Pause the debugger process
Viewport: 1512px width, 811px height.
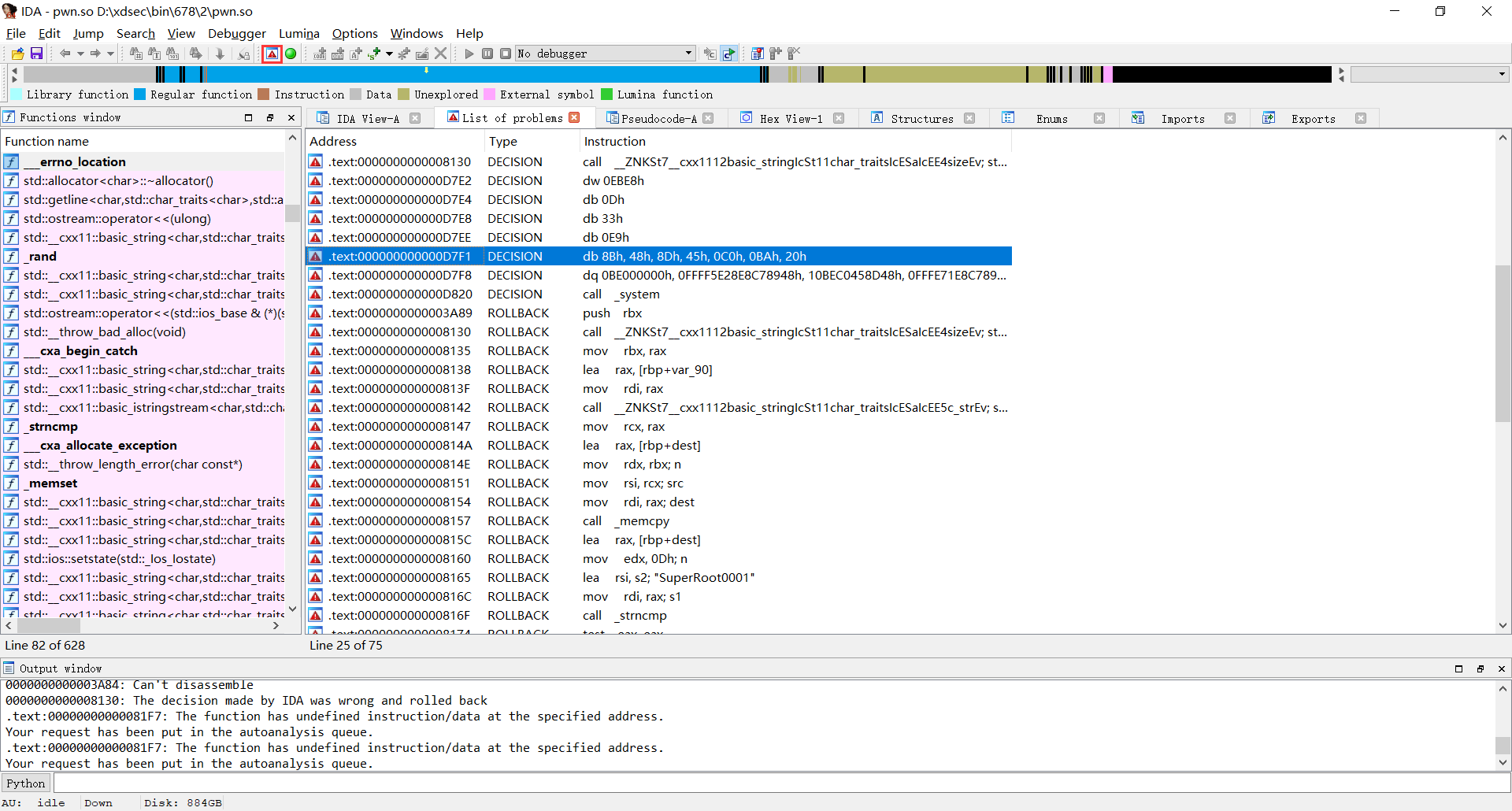[x=487, y=54]
